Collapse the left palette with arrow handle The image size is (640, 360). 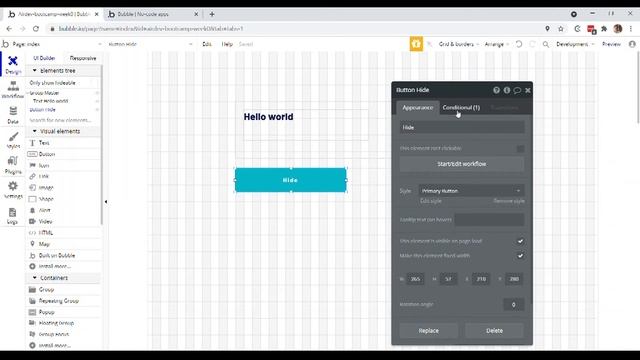click(106, 202)
